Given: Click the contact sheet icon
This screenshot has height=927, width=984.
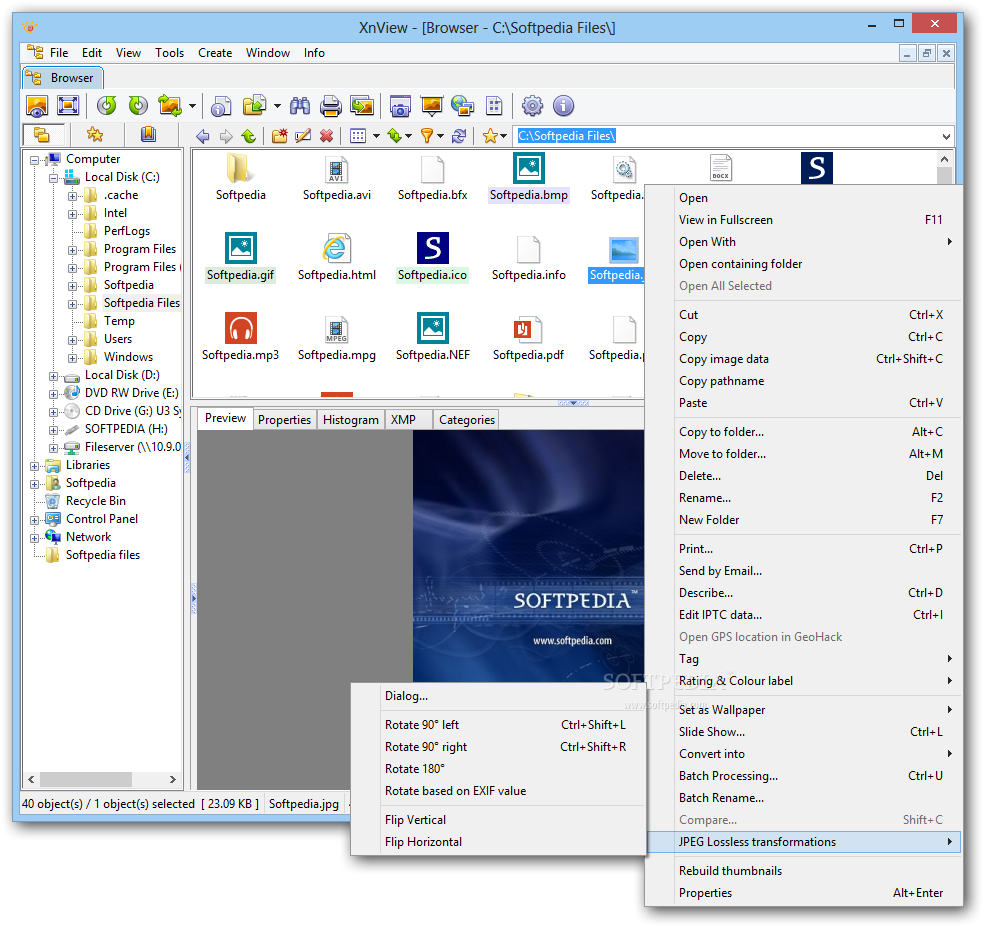Looking at the screenshot, I should [x=495, y=105].
